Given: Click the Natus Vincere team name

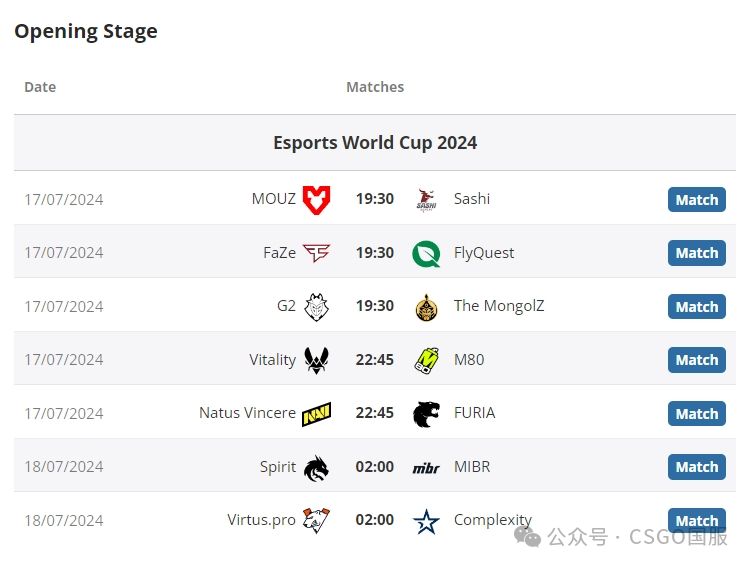Looking at the screenshot, I should [247, 413].
